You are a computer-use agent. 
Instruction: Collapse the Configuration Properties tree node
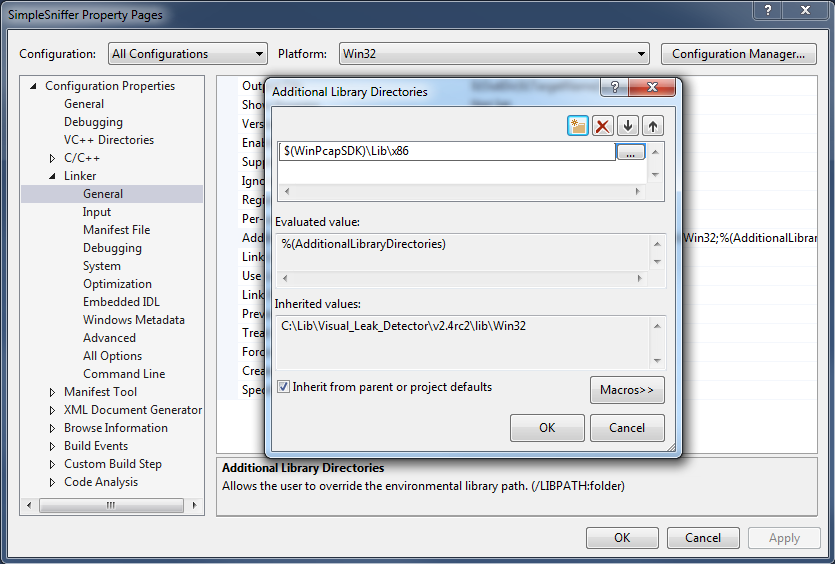pos(34,86)
